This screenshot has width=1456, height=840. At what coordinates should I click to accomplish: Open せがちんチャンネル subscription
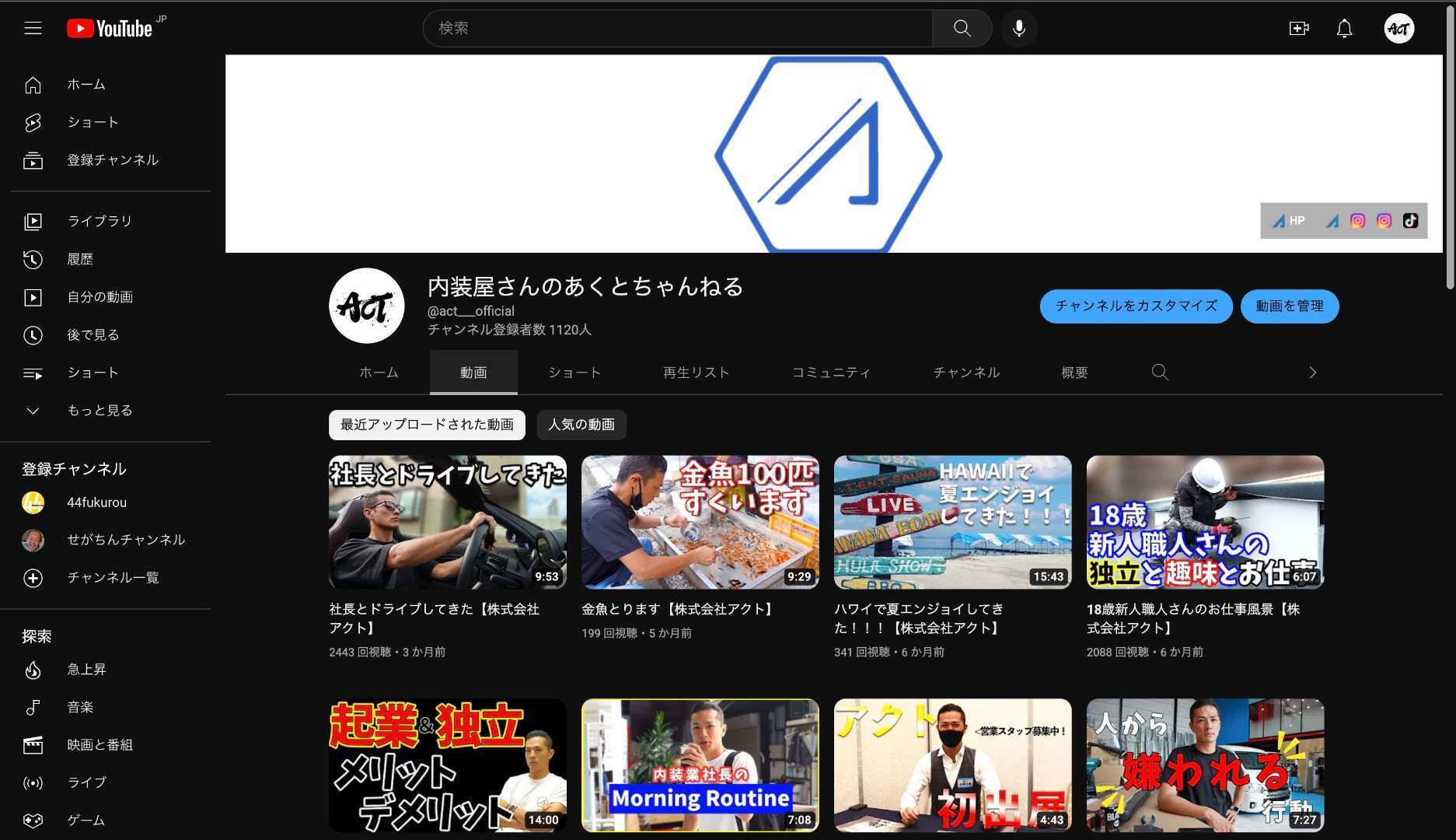click(105, 540)
